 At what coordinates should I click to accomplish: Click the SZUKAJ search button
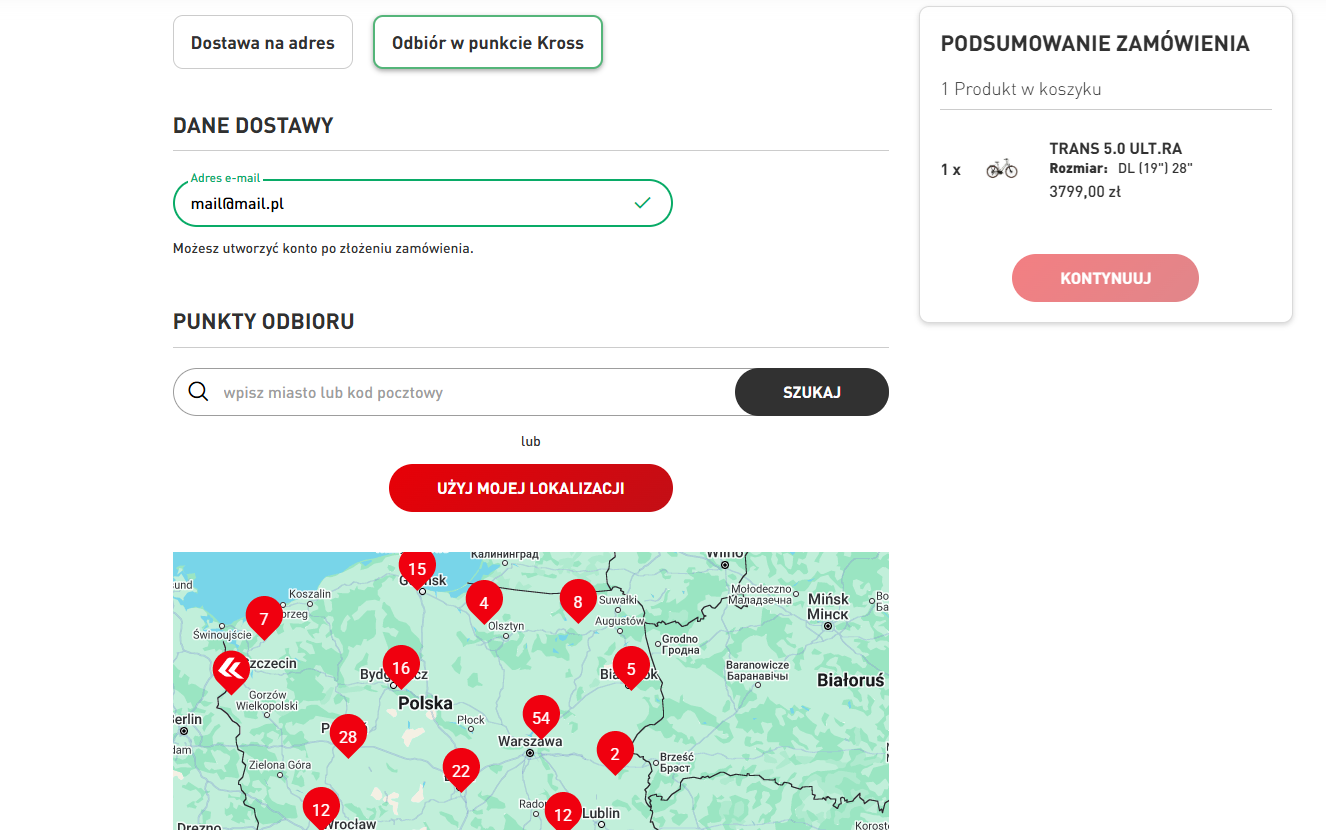click(812, 392)
